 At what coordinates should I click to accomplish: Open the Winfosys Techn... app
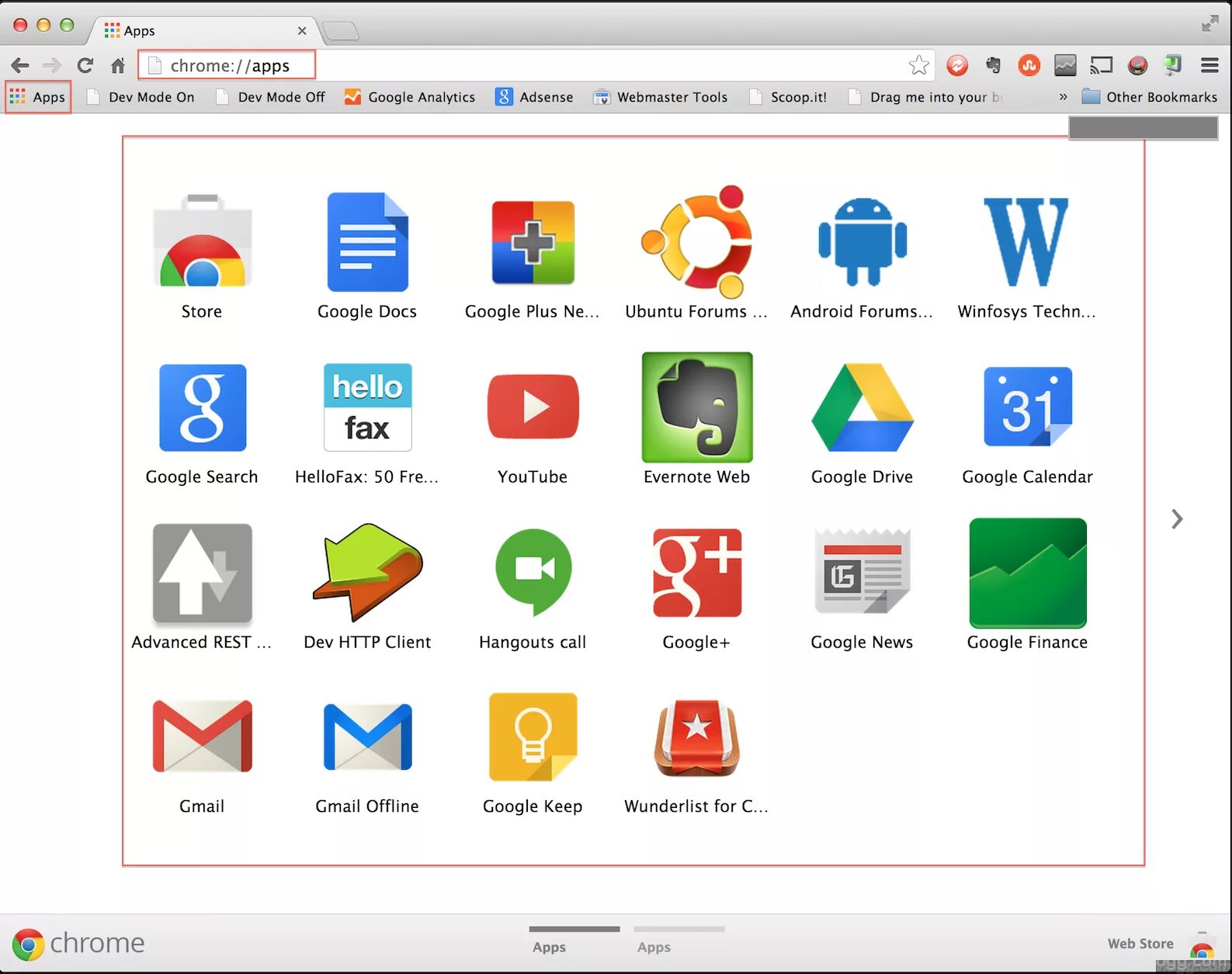coord(1027,241)
